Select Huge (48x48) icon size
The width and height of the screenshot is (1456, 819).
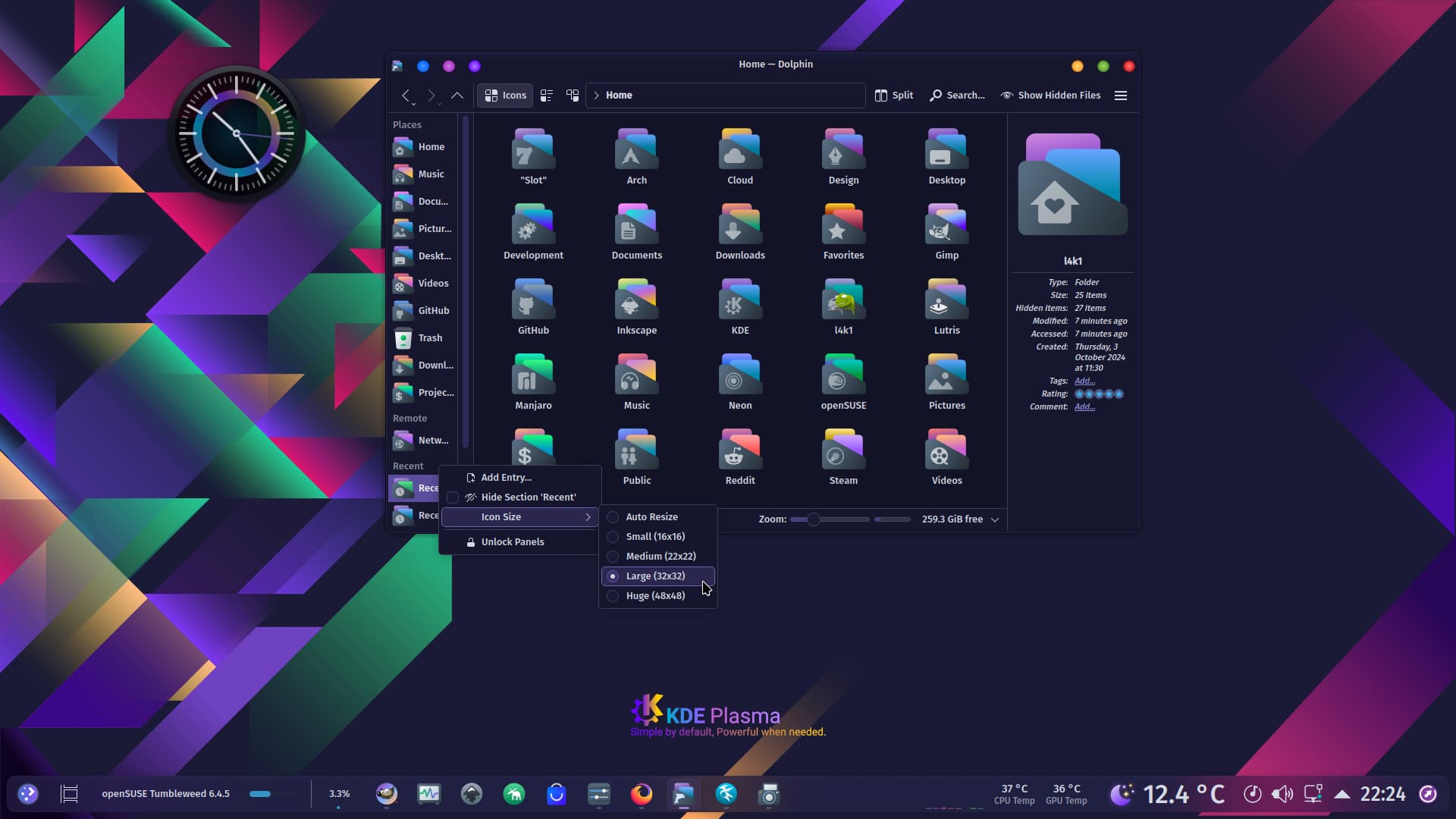tap(655, 596)
